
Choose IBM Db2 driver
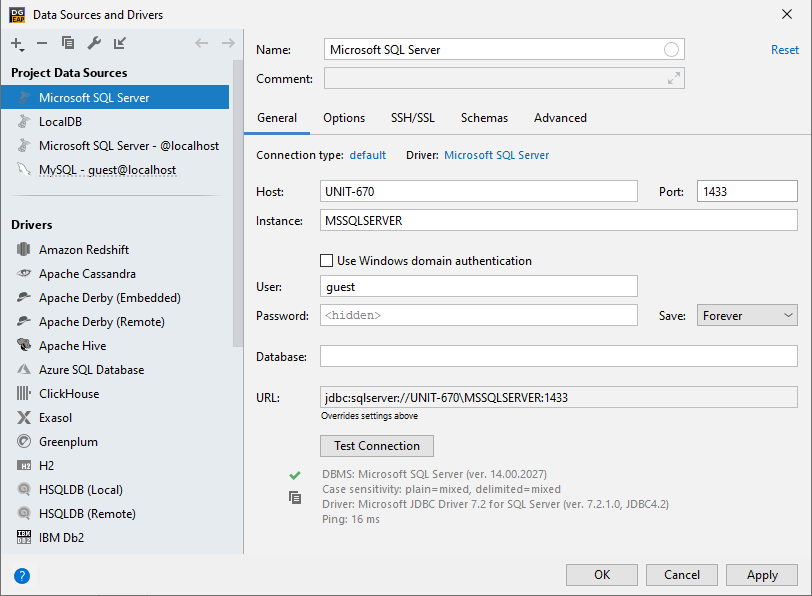[x=115, y=537]
